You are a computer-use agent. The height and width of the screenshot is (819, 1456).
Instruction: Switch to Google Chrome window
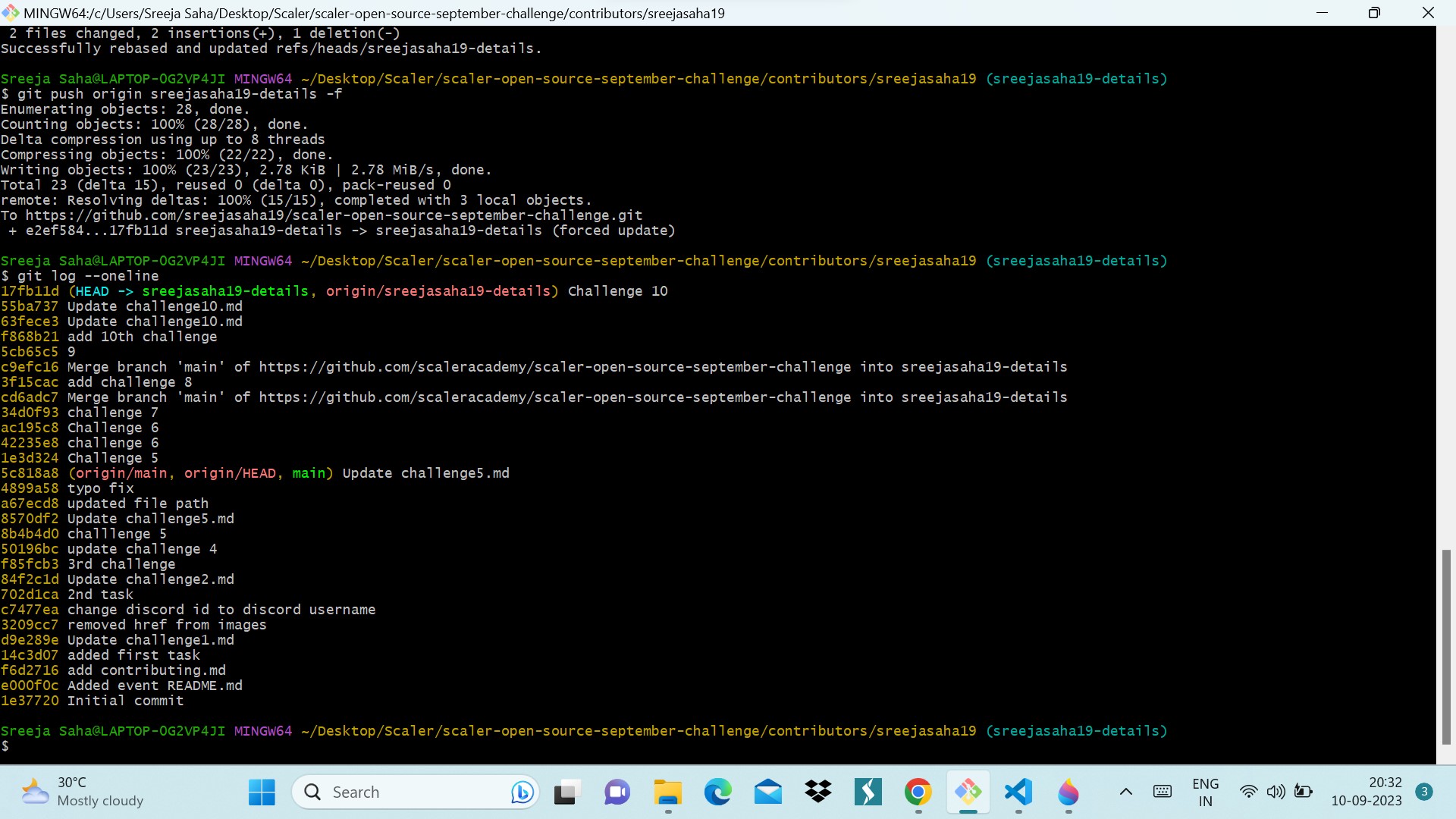(x=918, y=792)
